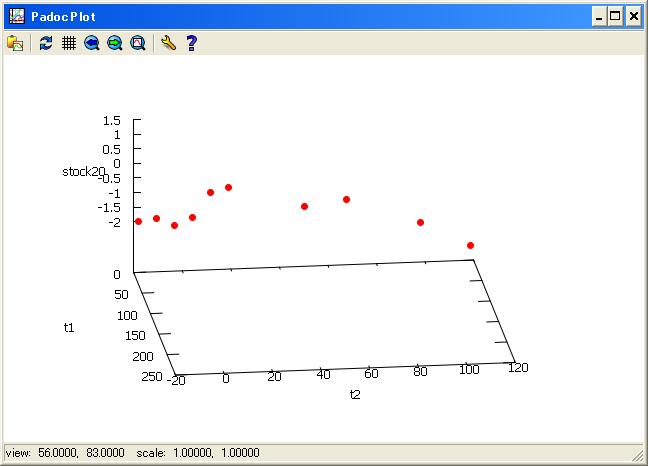
Task: Open help with the question mark icon
Action: click(191, 43)
